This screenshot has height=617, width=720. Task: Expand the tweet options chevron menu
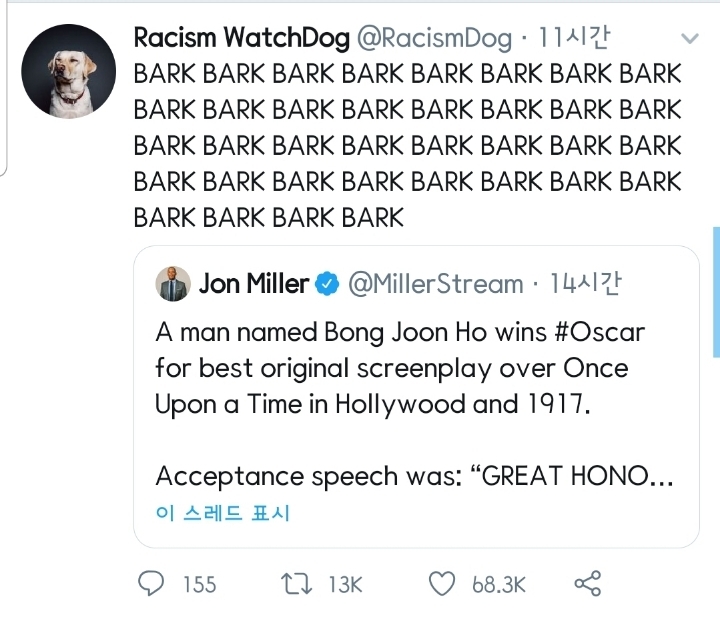[x=688, y=40]
